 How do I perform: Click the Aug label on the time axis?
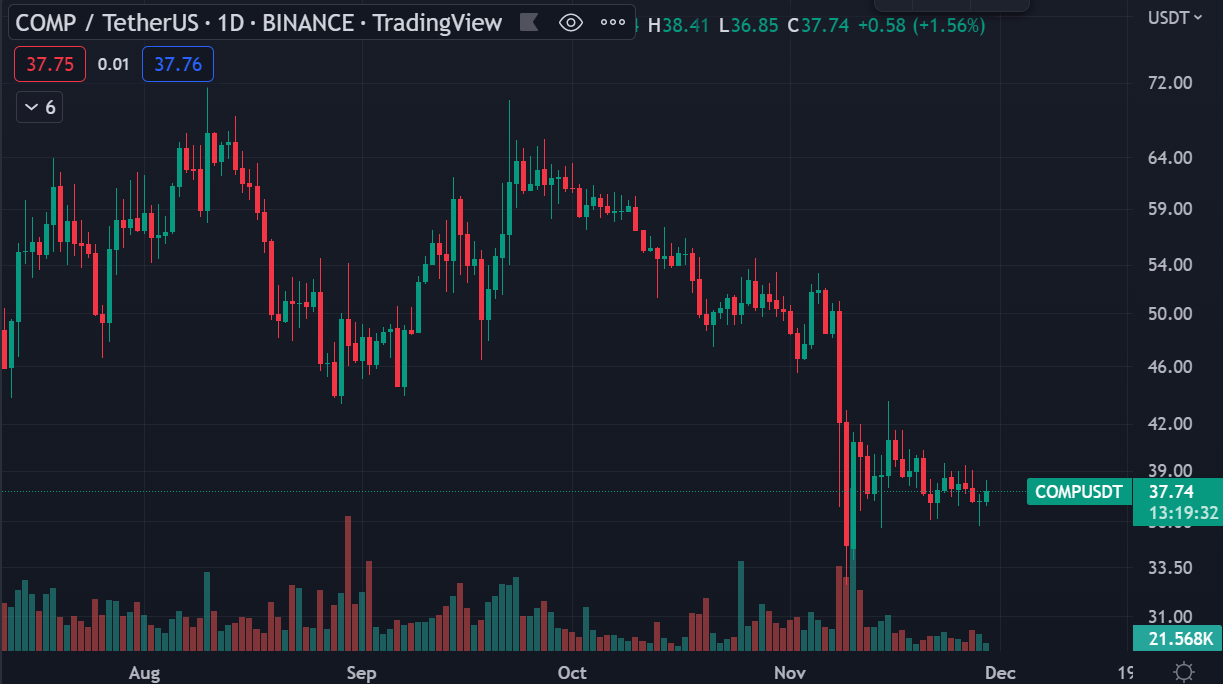144,672
